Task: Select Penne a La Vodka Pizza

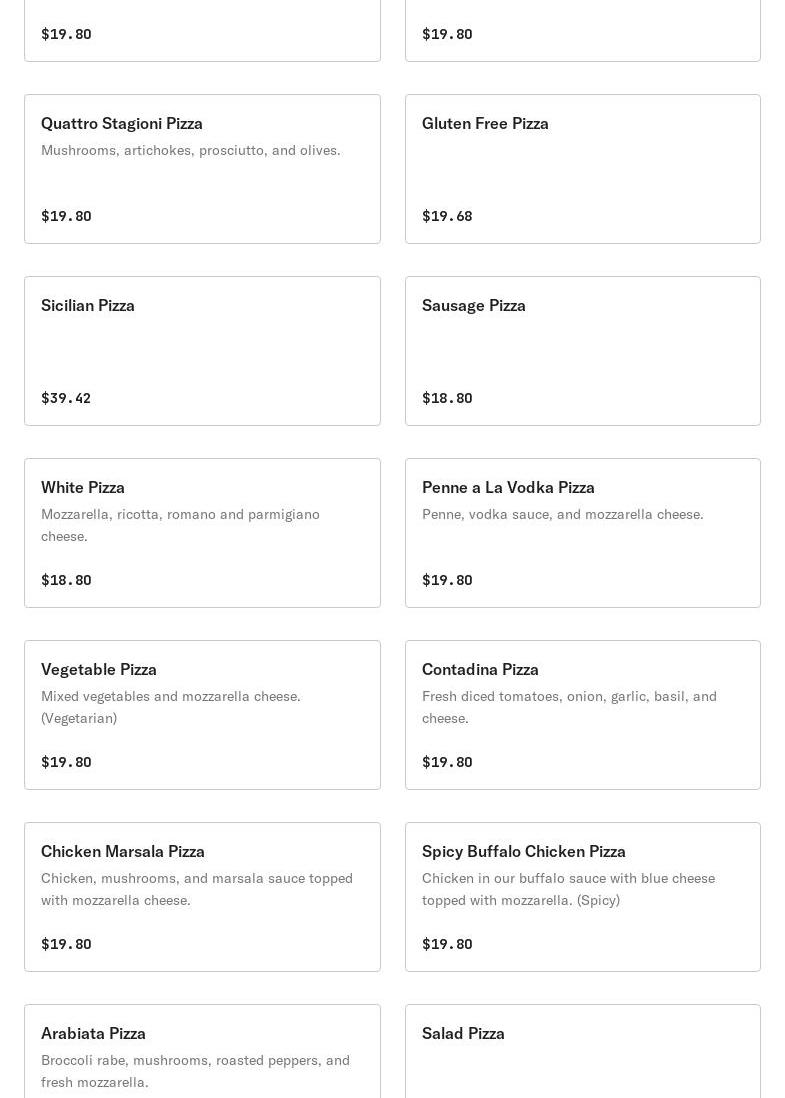Action: click(582, 533)
